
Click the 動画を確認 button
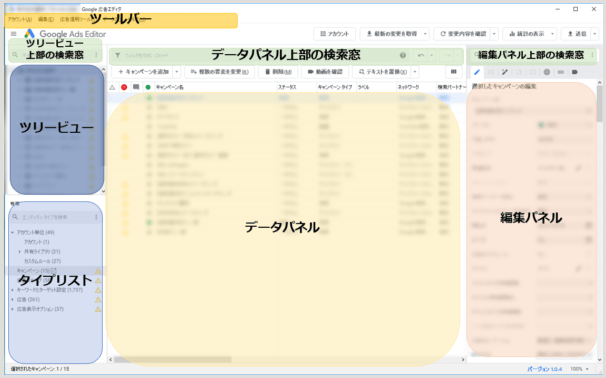click(x=325, y=72)
